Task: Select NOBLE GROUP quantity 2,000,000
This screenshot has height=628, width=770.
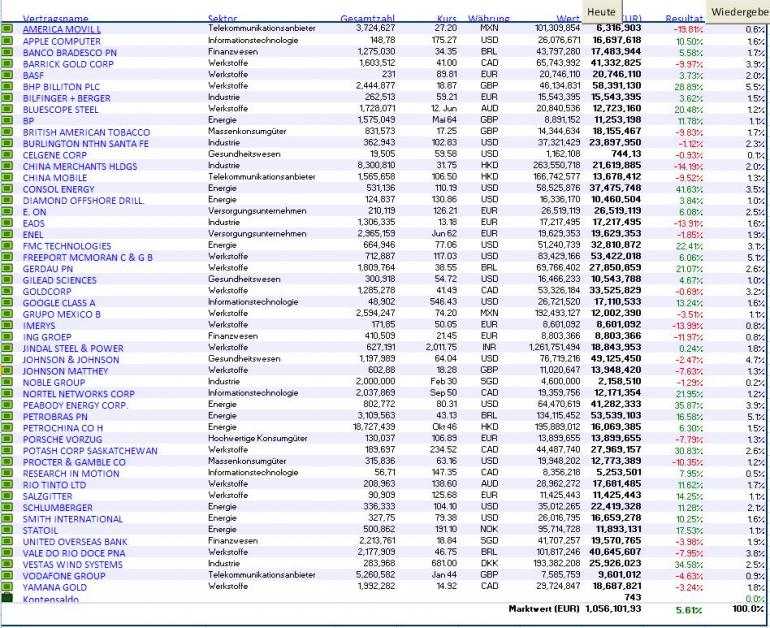Action: [x=375, y=381]
